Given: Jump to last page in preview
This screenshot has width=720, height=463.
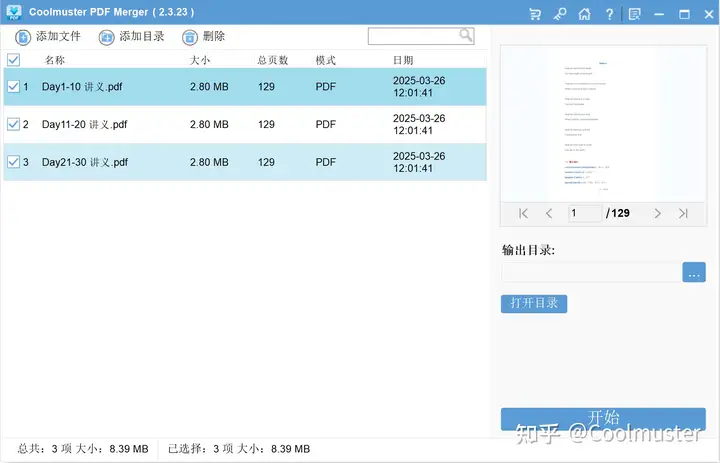Looking at the screenshot, I should pos(683,213).
